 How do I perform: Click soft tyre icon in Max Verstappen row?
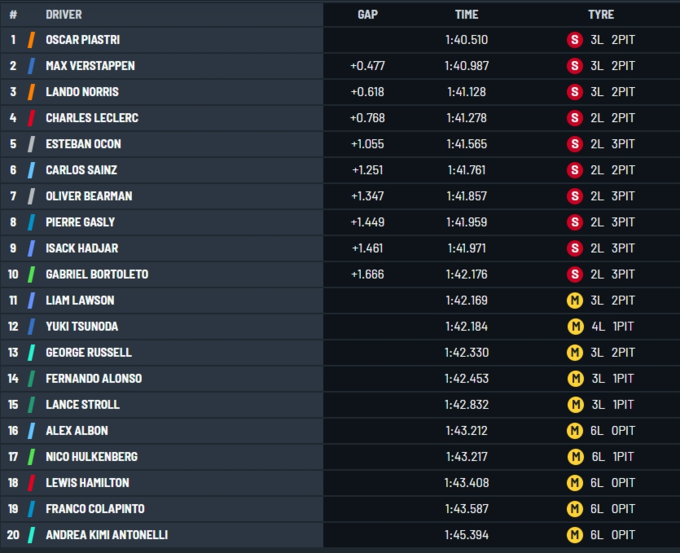(574, 66)
